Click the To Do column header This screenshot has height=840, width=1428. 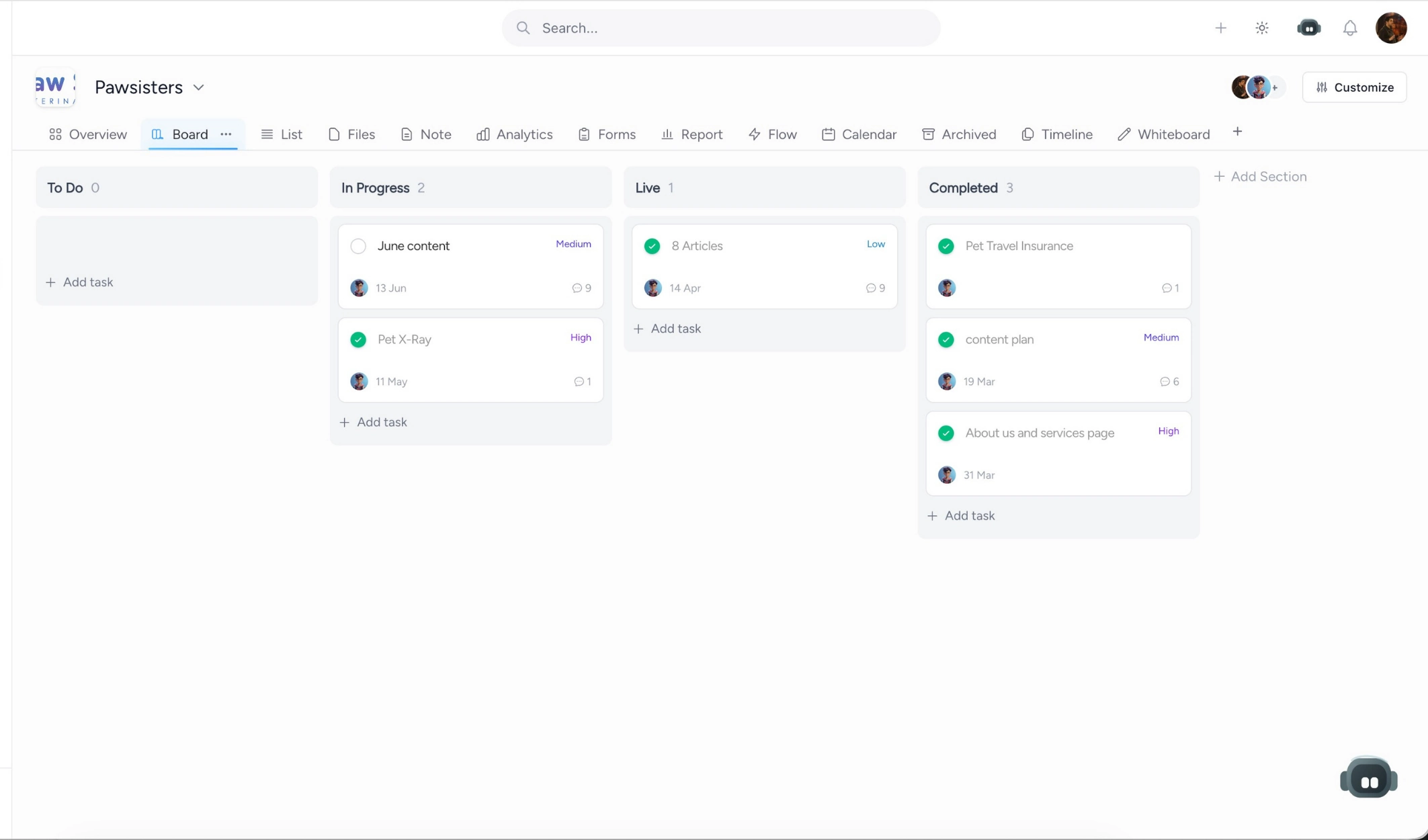pyautogui.click(x=176, y=187)
